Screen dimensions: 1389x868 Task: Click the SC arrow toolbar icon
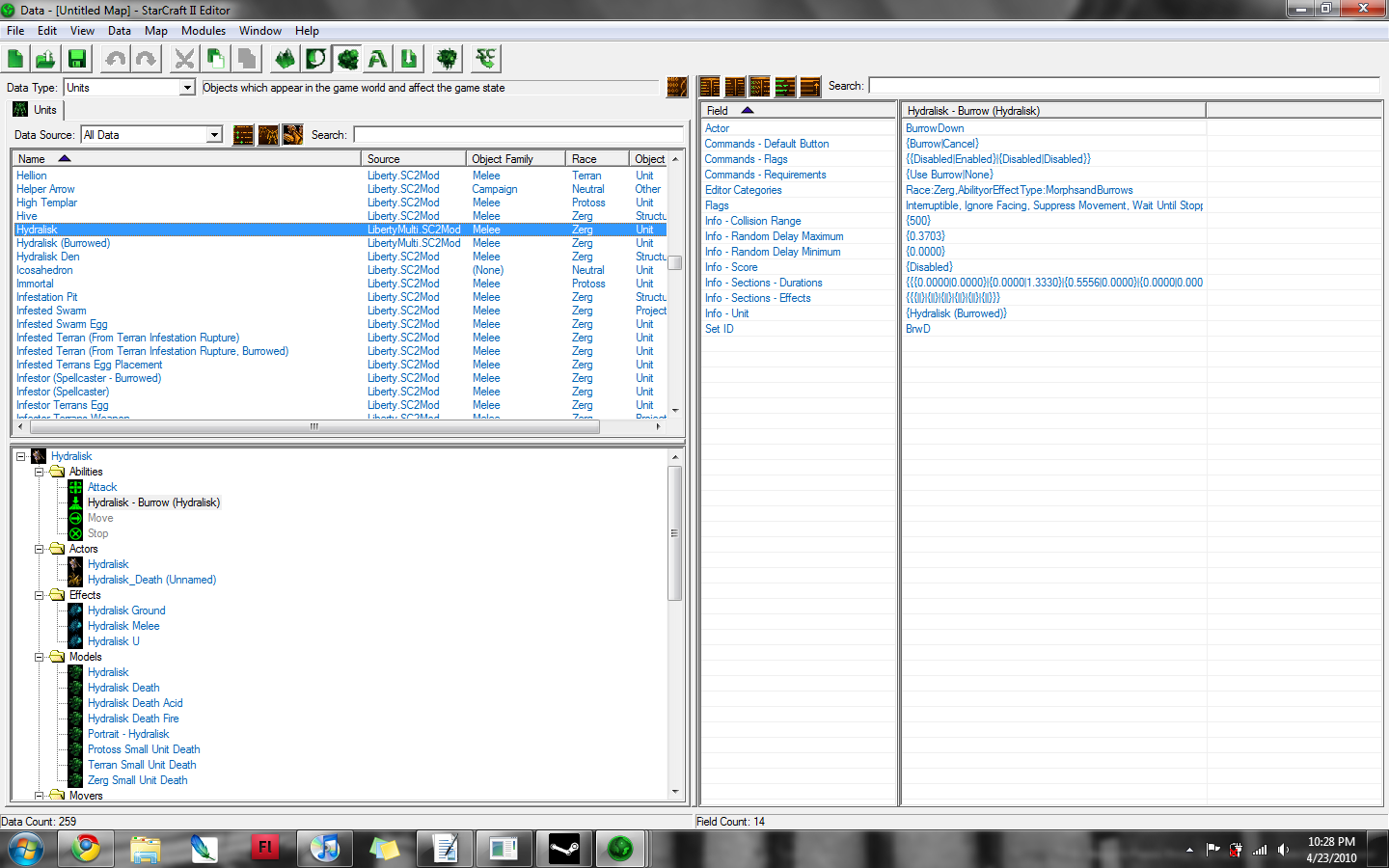486,59
